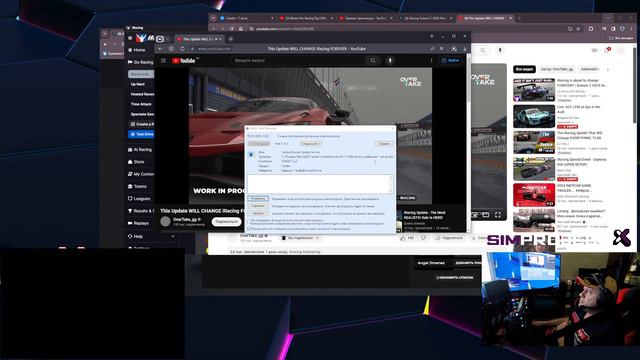Click the details button next to version text
This screenshot has width=640, height=360.
(x=310, y=144)
